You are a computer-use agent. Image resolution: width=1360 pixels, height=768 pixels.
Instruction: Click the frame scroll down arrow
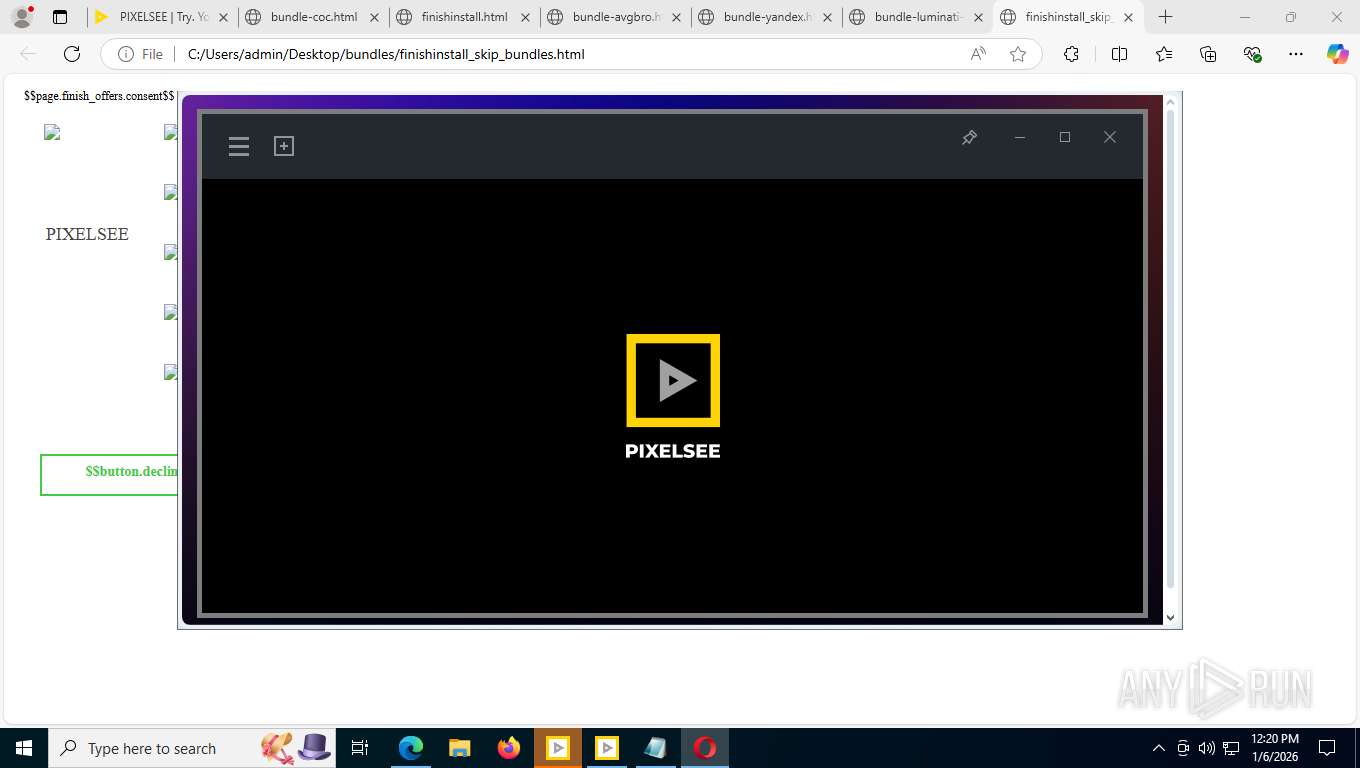pos(1172,618)
